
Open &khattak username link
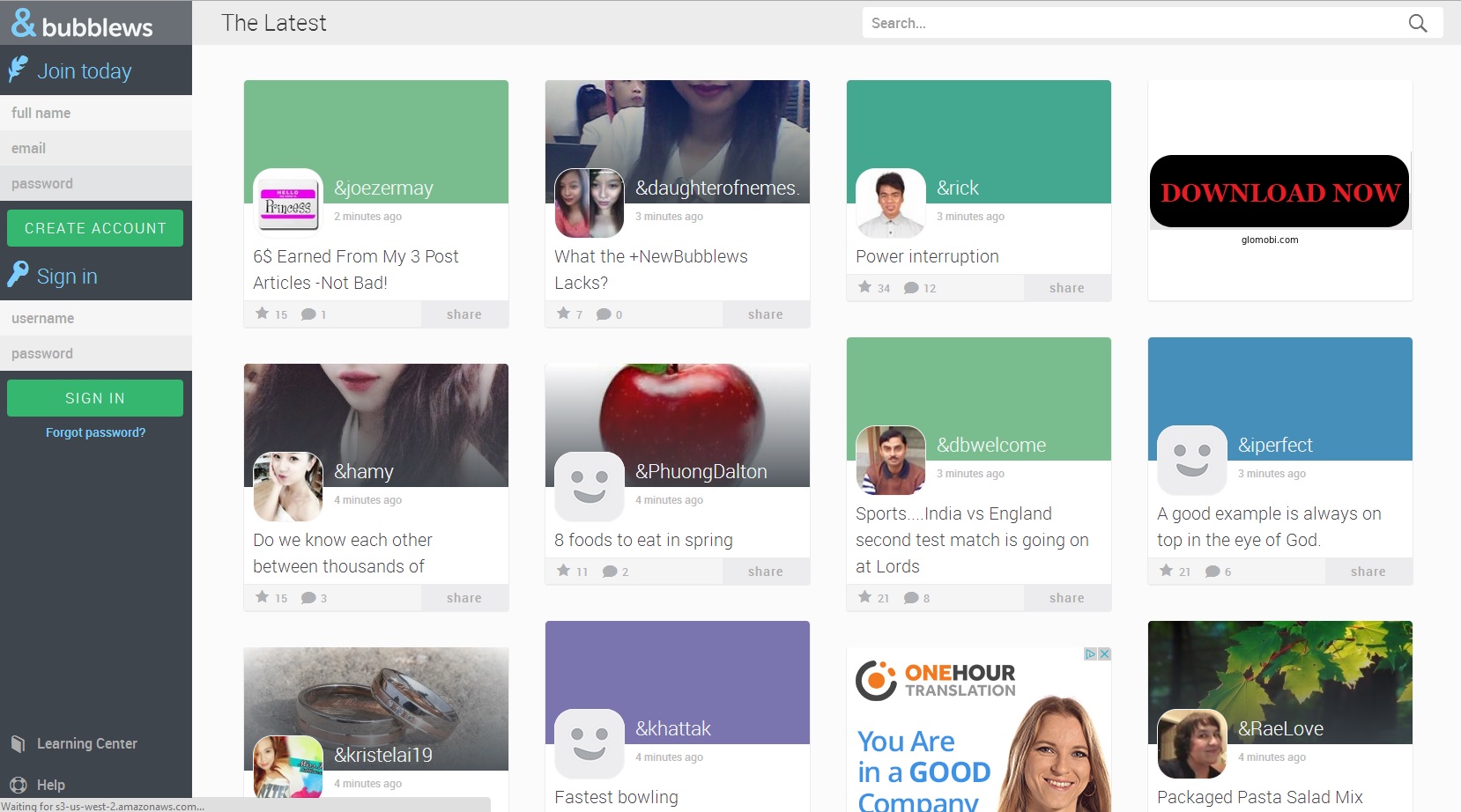(673, 728)
